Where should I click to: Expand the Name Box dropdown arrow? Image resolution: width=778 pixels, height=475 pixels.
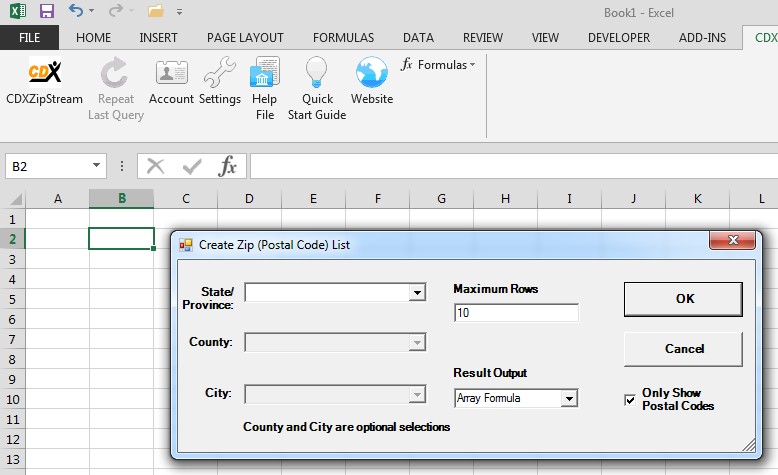(96, 165)
